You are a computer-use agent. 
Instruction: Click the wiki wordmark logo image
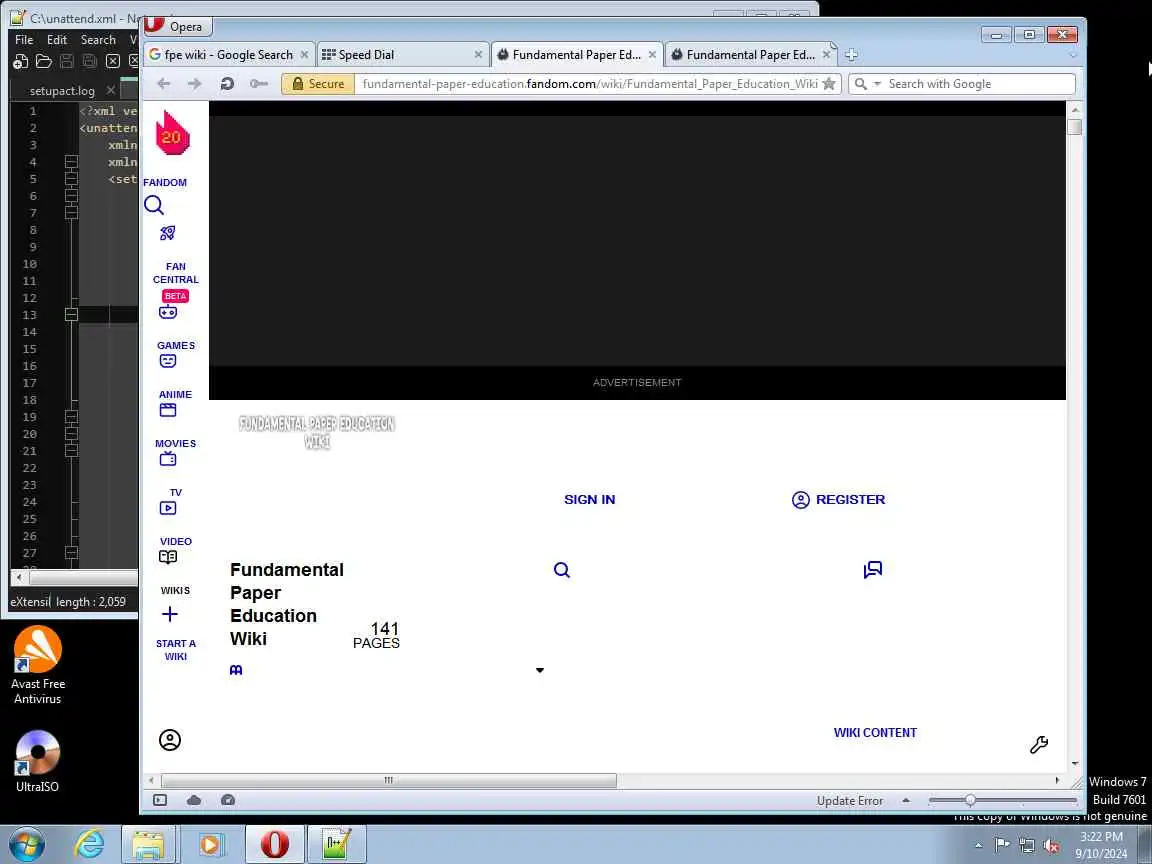point(317,432)
